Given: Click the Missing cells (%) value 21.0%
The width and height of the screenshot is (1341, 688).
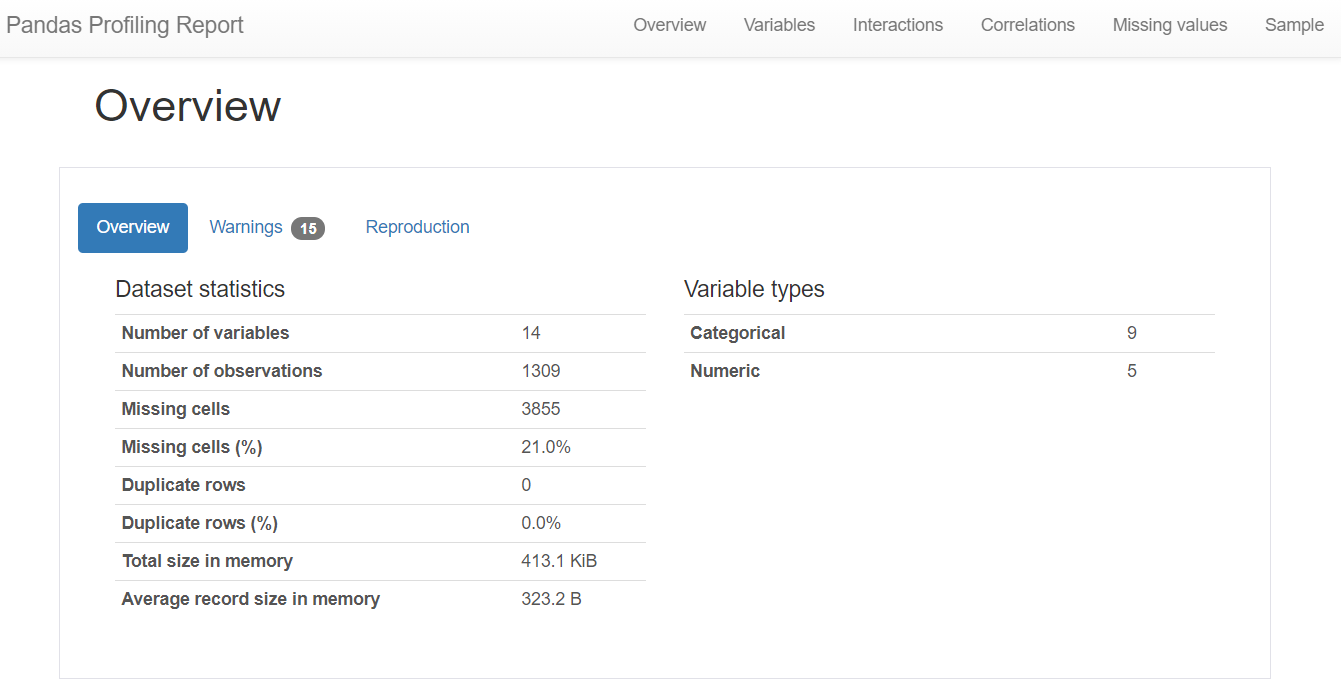Looking at the screenshot, I should 545,447.
